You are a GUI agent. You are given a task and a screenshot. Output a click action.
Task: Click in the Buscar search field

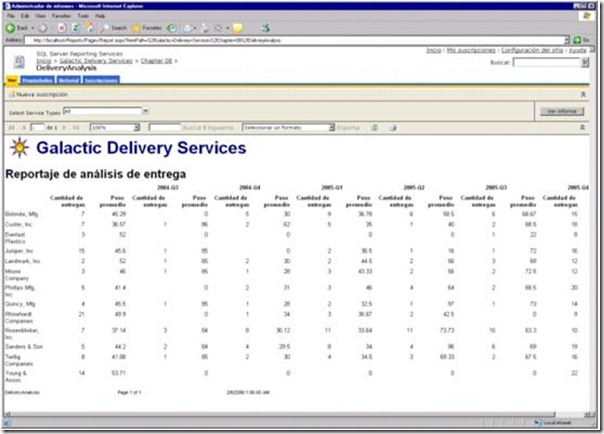tap(547, 62)
